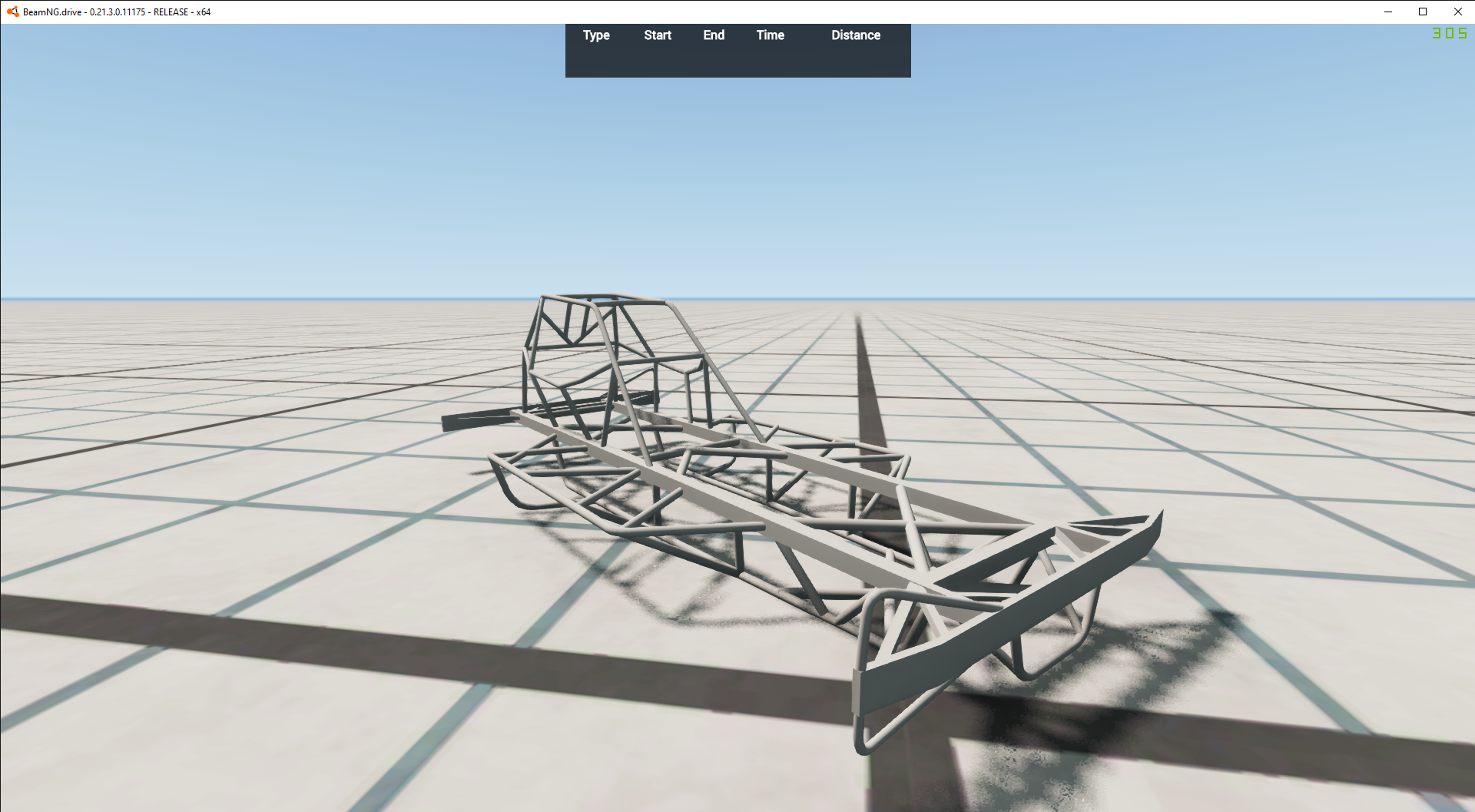This screenshot has width=1475, height=812.
Task: Maximize the BeamNG.drive window
Action: pos(1423,12)
